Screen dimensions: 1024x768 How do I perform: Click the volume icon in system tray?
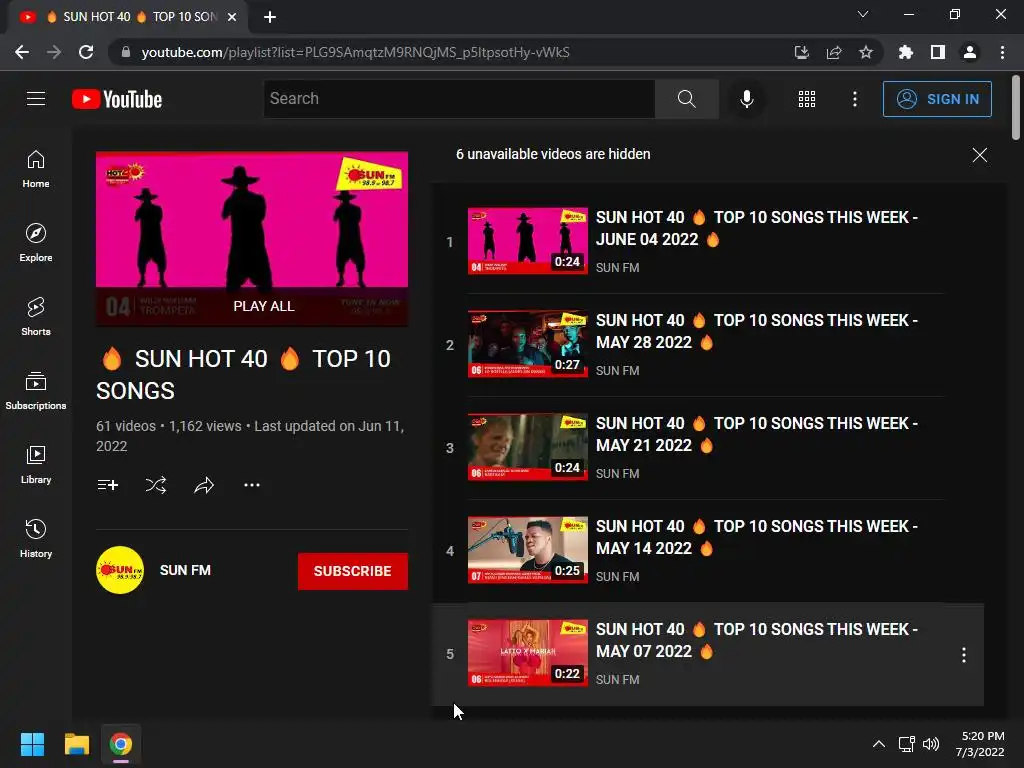point(931,744)
